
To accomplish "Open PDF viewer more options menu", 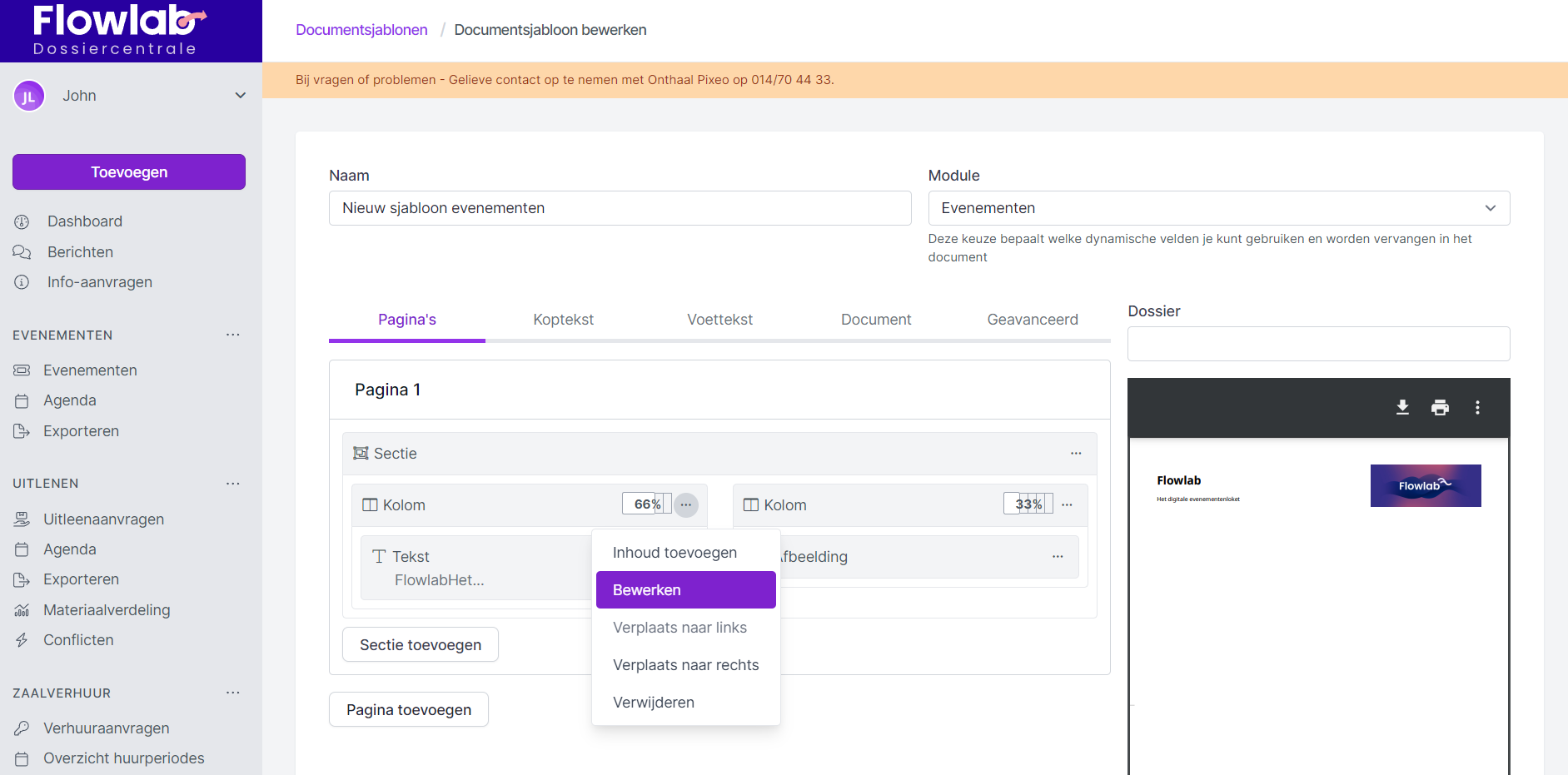I will (x=1477, y=407).
